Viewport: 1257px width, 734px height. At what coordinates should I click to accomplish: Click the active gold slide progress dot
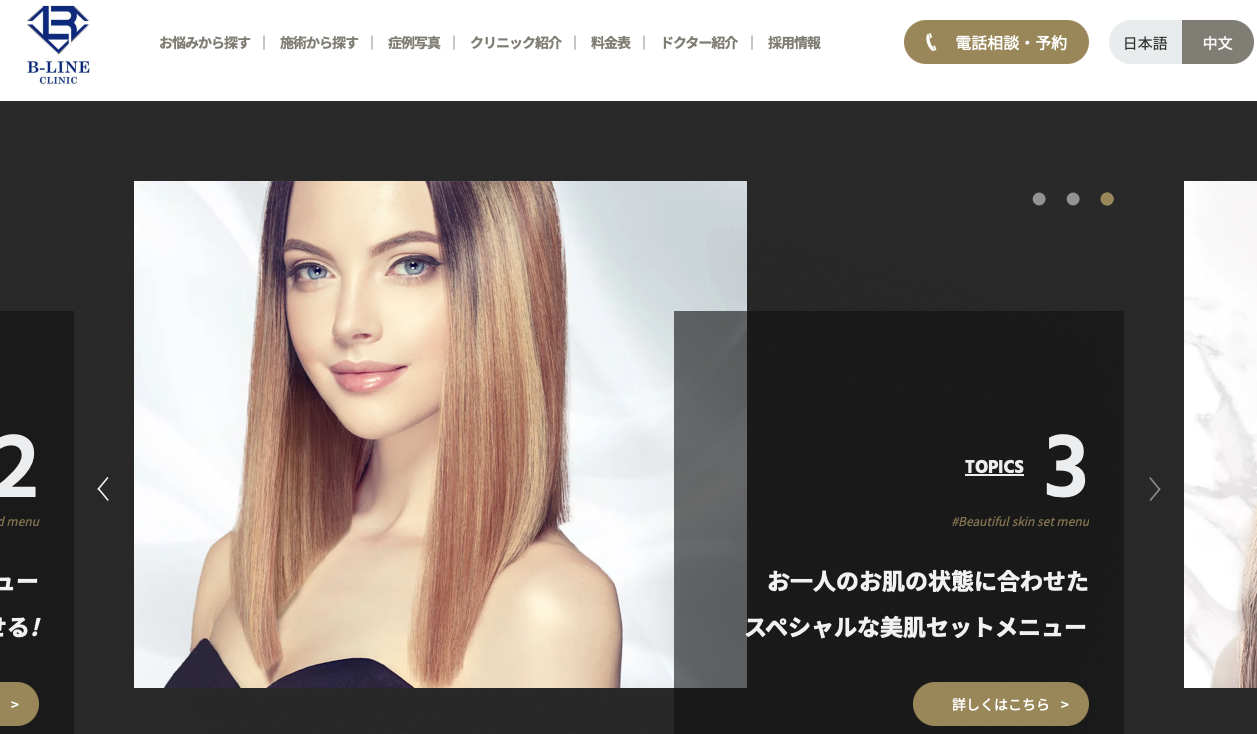[1107, 199]
